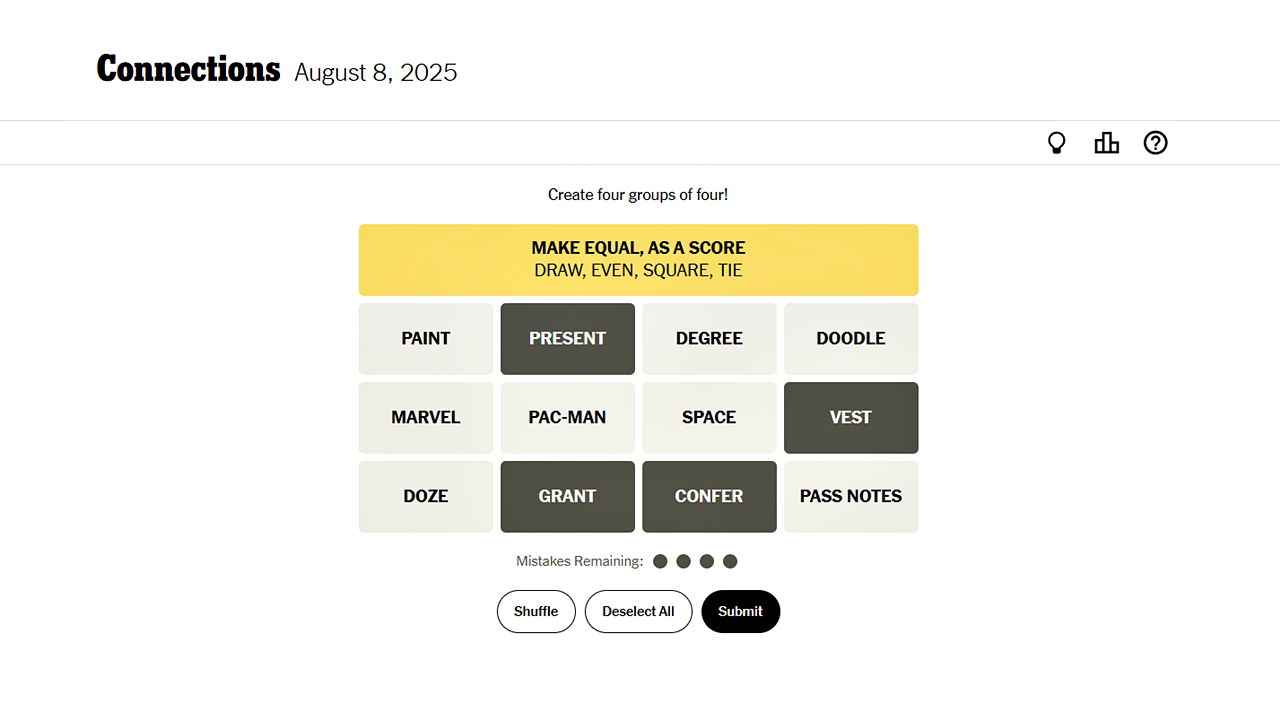Click the solved yellow MAKE EQUAL banner
The height and width of the screenshot is (720, 1280).
tap(638, 259)
